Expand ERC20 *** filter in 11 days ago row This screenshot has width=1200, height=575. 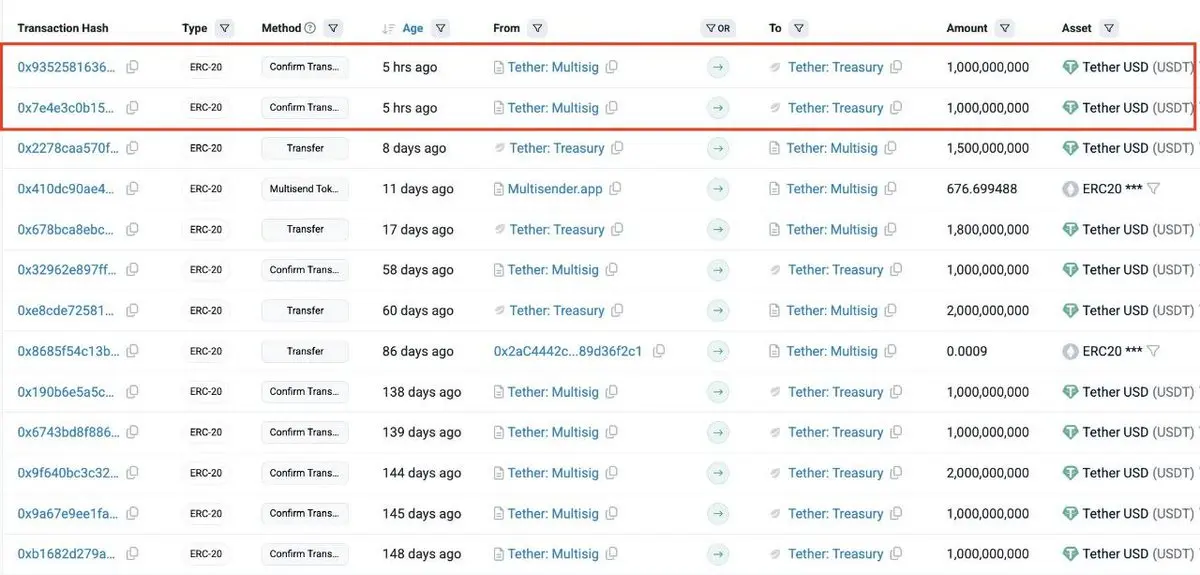(x=1153, y=189)
